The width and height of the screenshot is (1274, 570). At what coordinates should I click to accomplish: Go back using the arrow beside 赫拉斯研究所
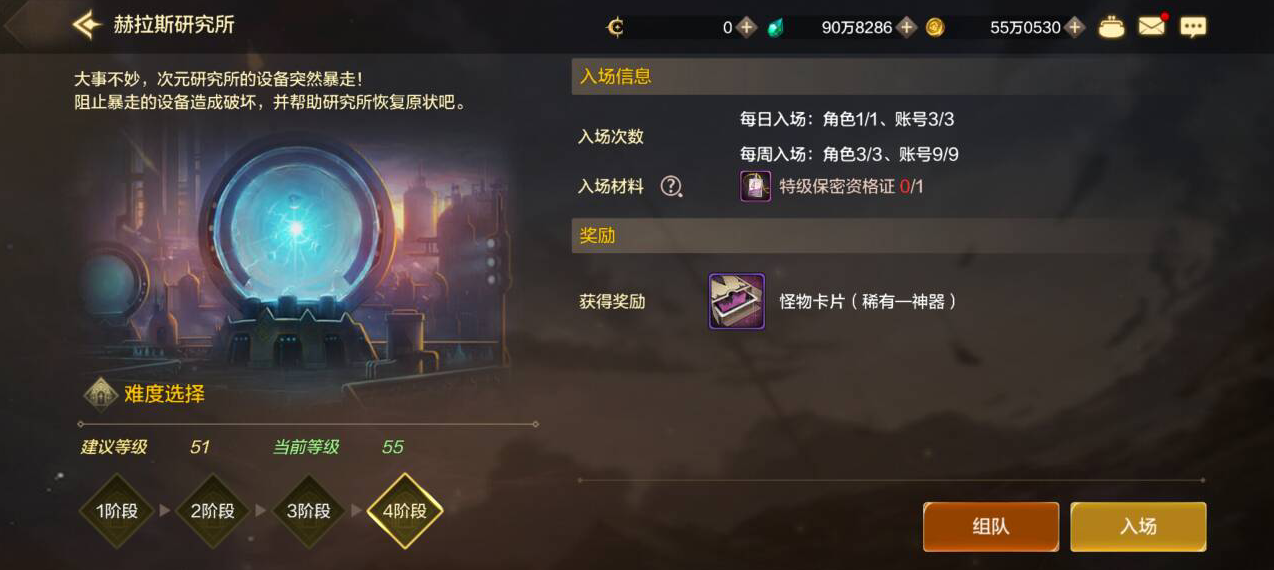[87, 25]
